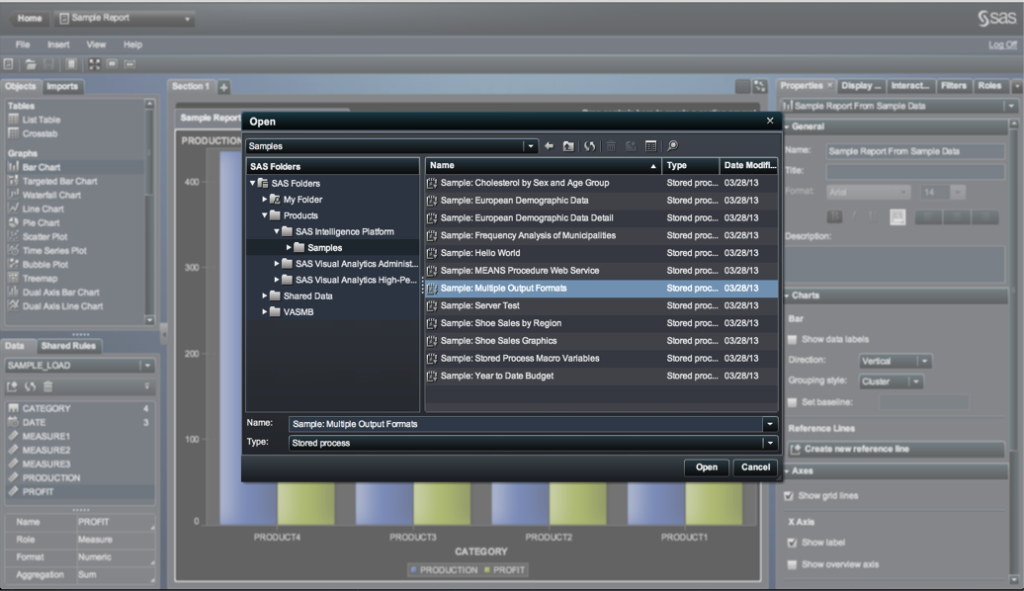
Task: Collapse the SAS Intelligence Platform node
Action: [x=276, y=232]
